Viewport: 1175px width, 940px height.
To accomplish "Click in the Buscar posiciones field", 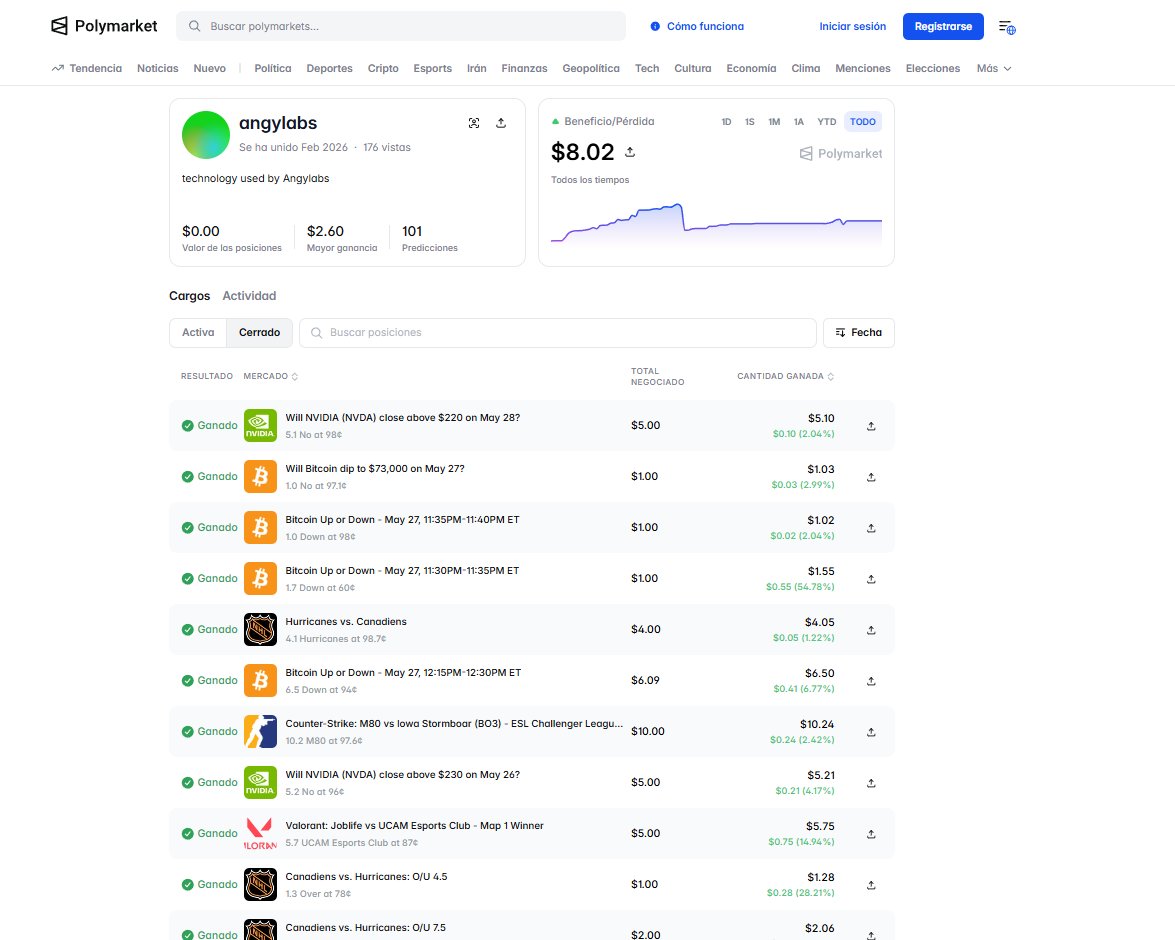I will (x=558, y=333).
